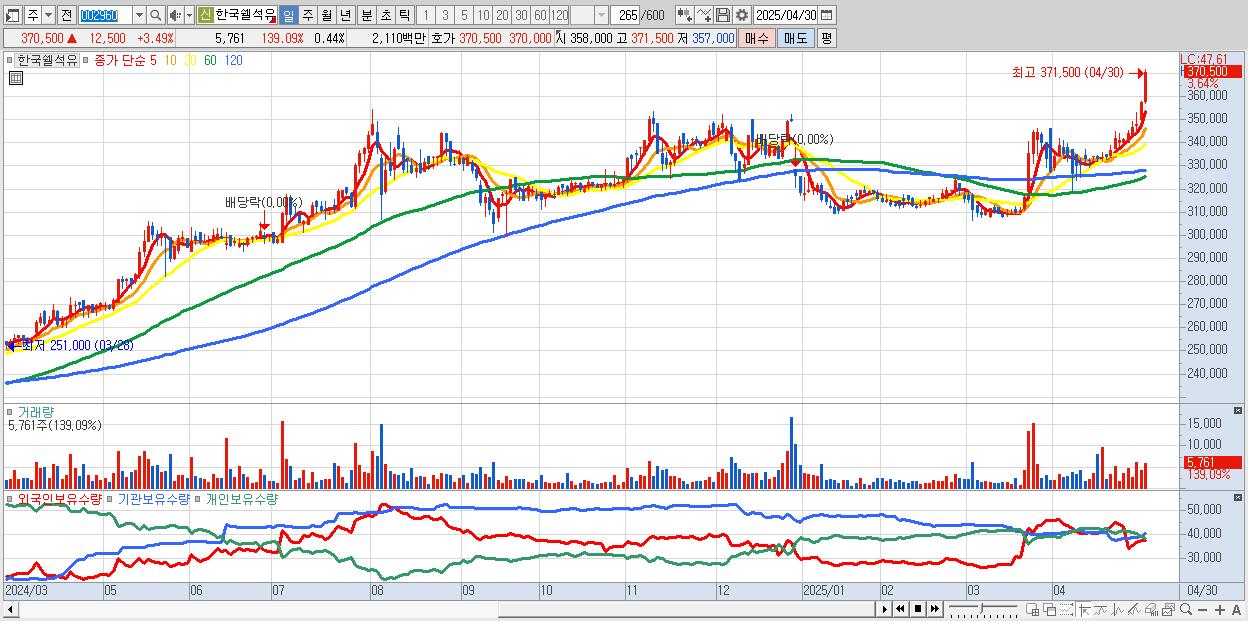Click the minus zoom-out icon at bottom right
Viewport: 1248px width, 621px height.
point(1203,609)
